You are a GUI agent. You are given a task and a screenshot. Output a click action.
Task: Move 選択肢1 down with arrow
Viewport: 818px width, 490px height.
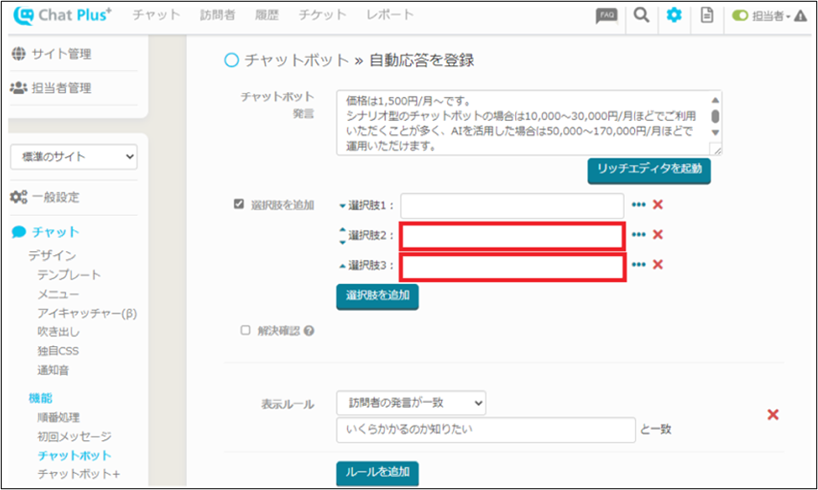(x=343, y=206)
